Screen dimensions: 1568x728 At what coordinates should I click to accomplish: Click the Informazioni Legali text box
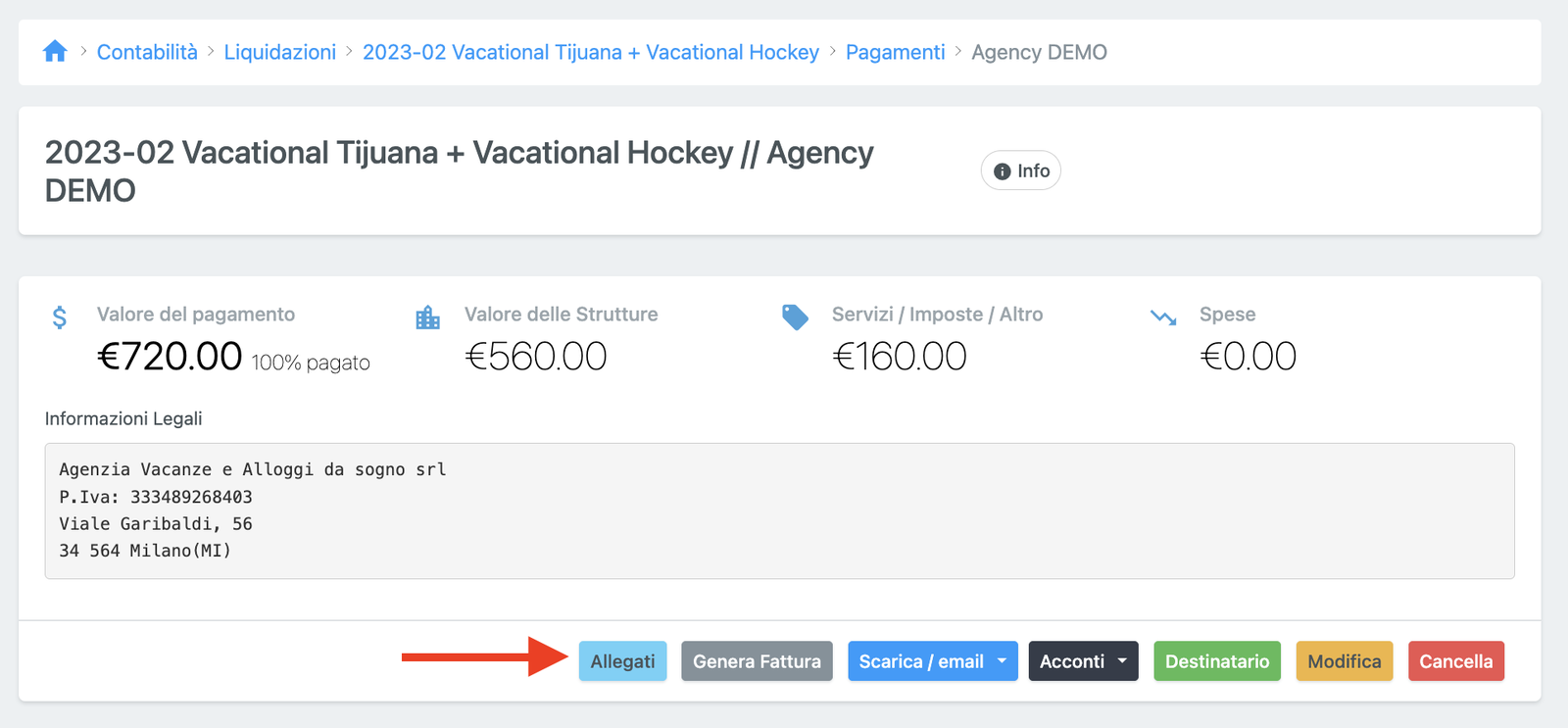(x=779, y=510)
